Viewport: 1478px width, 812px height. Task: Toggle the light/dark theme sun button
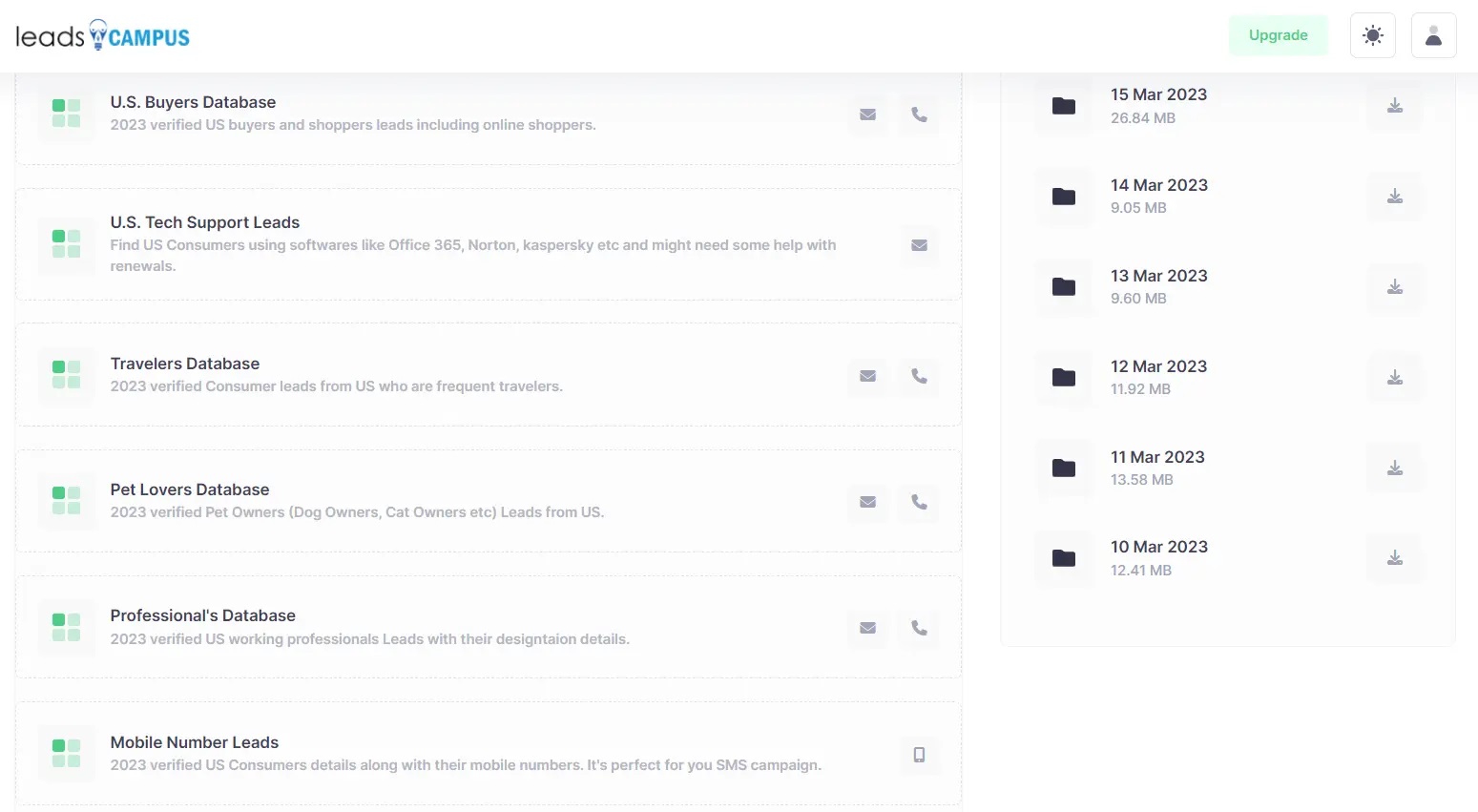pyautogui.click(x=1372, y=36)
